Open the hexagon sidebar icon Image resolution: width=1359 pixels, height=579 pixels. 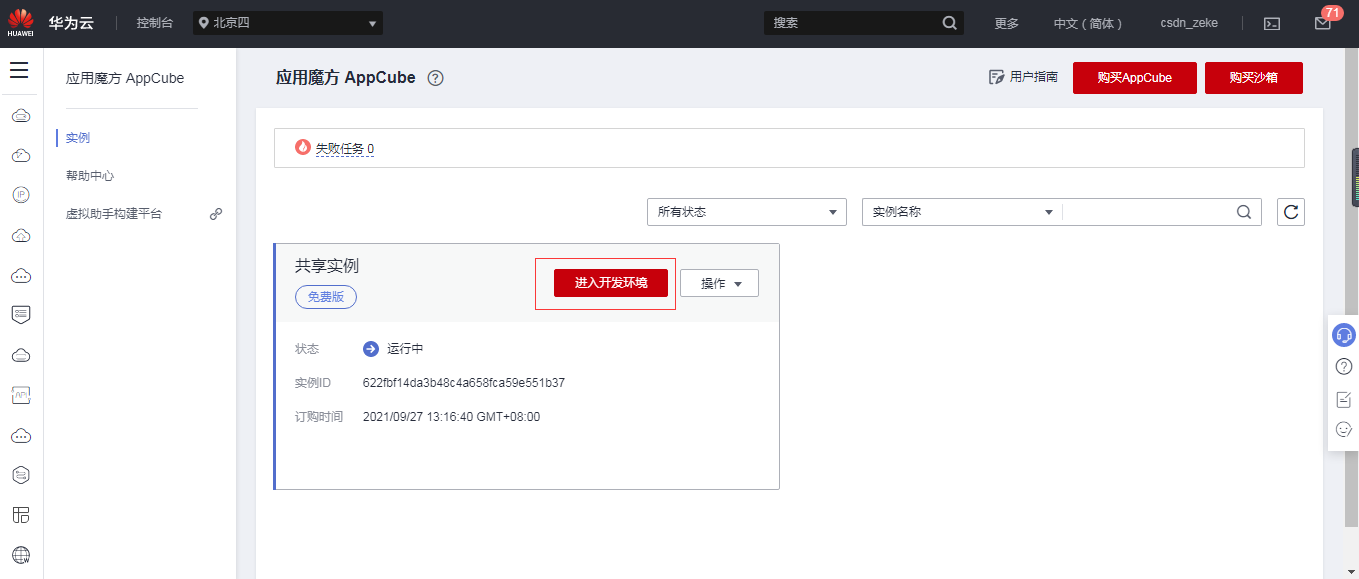coord(21,475)
